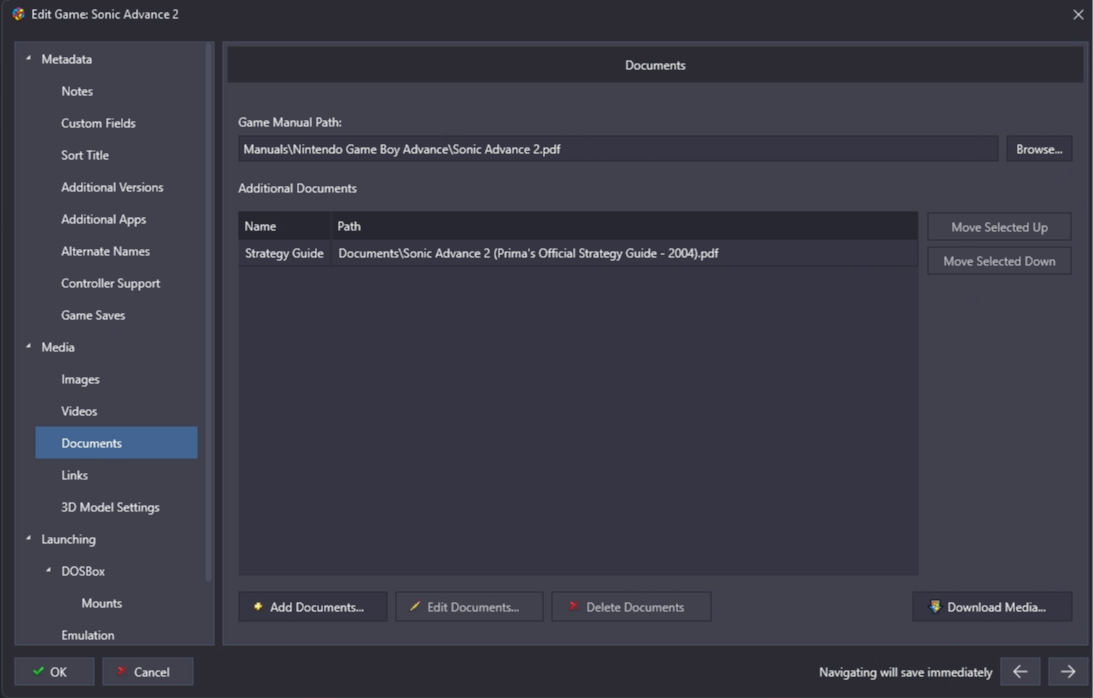
Task: Sort the documents by the Name column header
Action: click(284, 226)
